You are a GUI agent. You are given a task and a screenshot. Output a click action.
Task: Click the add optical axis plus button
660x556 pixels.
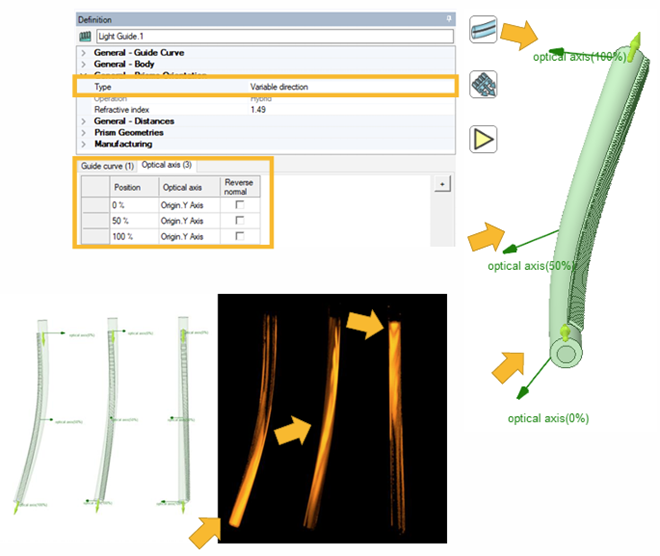(442, 184)
